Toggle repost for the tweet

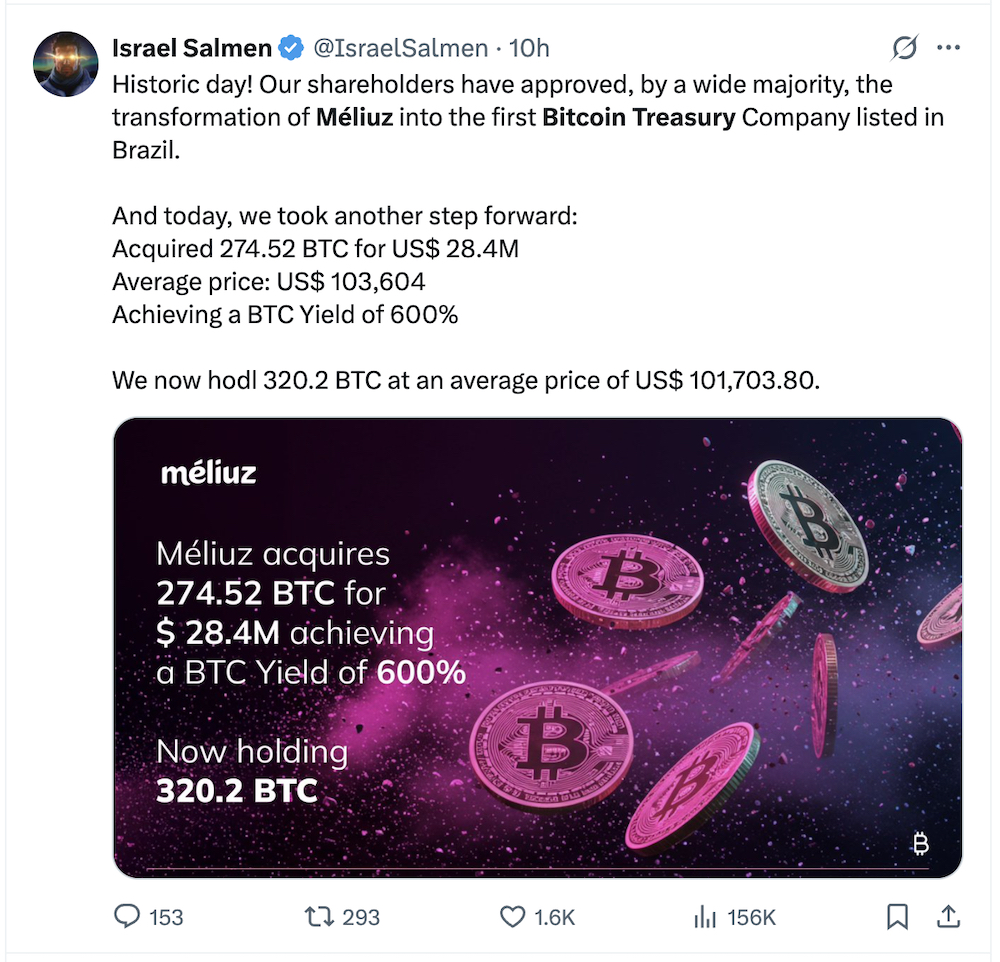[x=319, y=916]
